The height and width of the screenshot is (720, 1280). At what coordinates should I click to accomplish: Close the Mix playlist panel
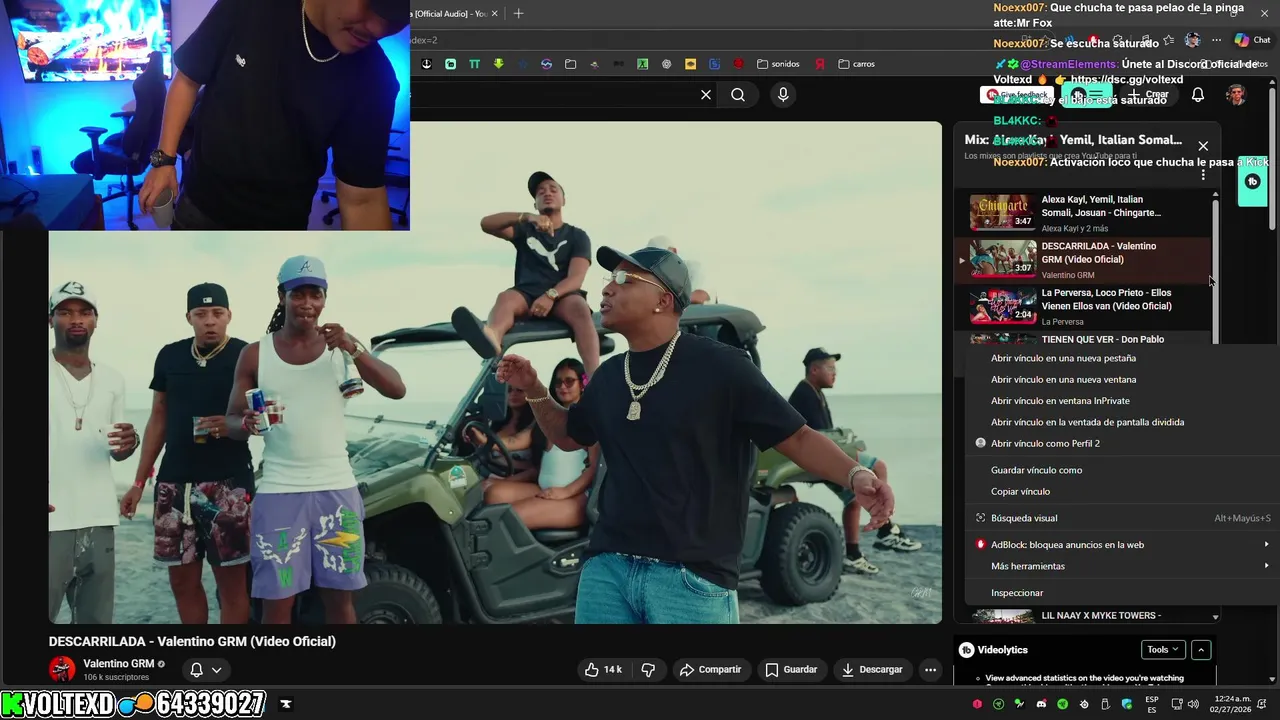1203,146
